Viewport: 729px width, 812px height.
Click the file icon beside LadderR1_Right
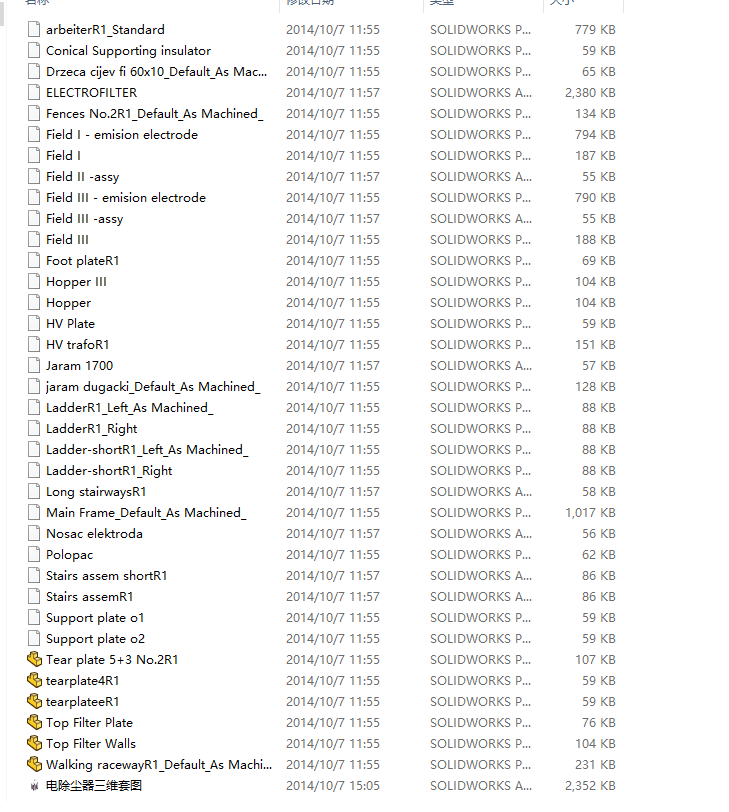coord(34,429)
